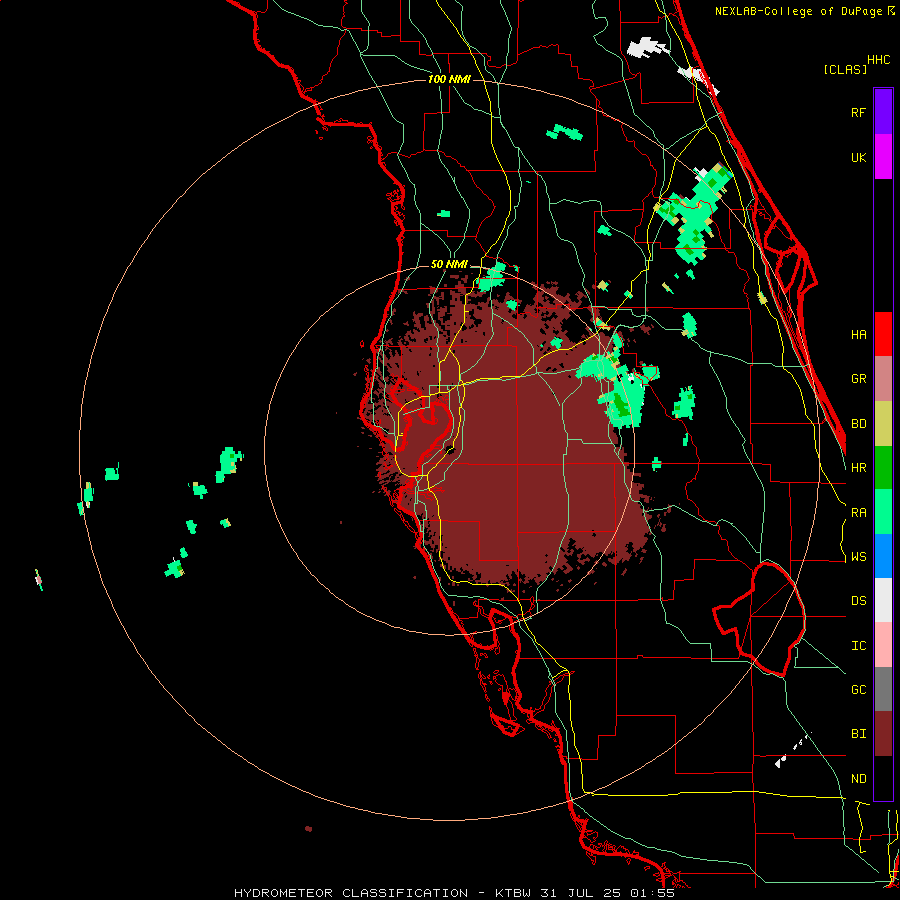The height and width of the screenshot is (900, 900).
Task: Click the WS blue legend swatch
Action: 883,556
